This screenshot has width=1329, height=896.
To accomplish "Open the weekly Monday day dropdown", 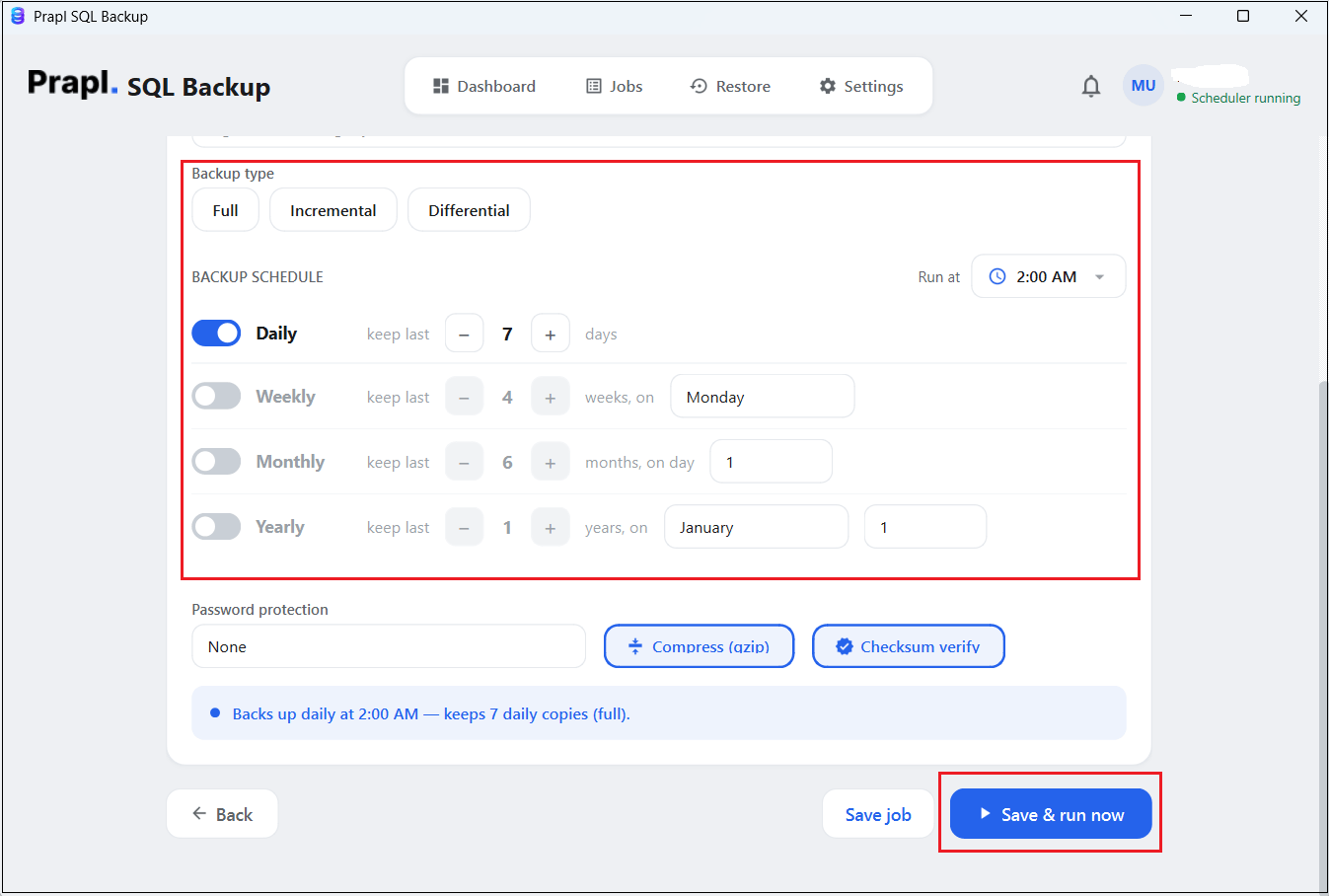I will click(763, 397).
